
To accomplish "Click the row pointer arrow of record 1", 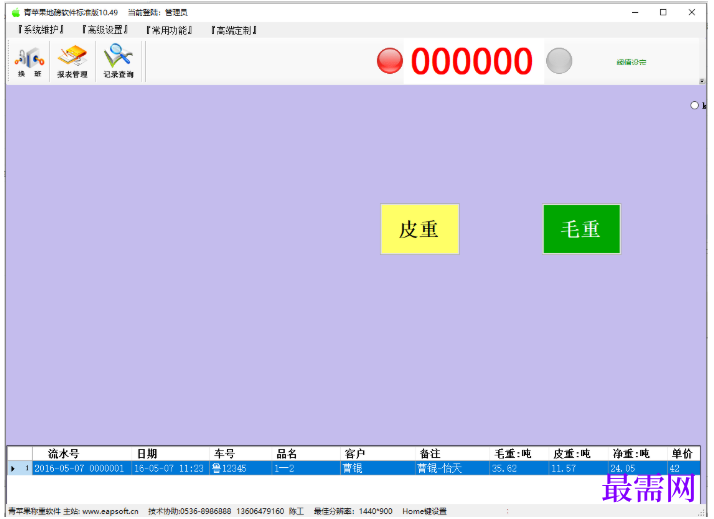I will (x=13, y=468).
